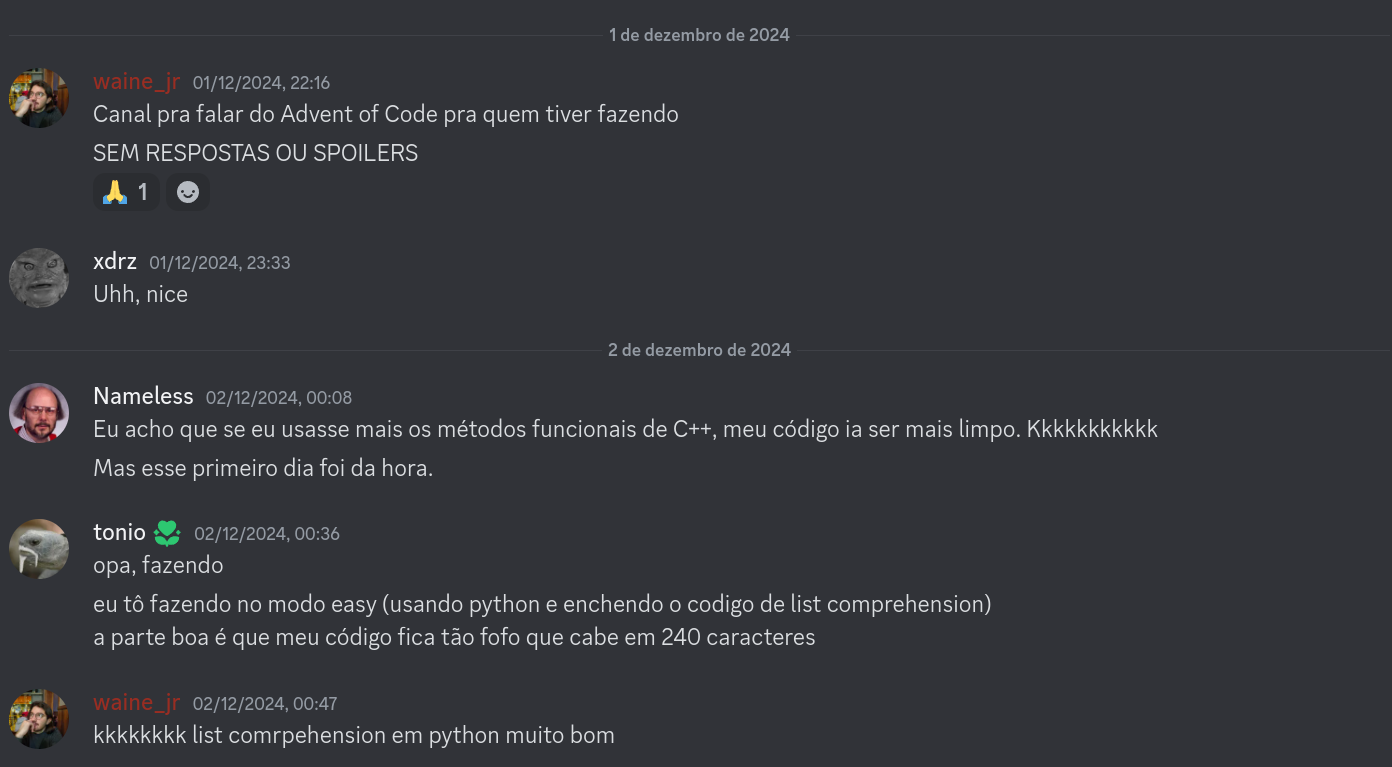Open waine_jr's avatar on first message
Image resolution: width=1392 pixels, height=767 pixels.
39,98
